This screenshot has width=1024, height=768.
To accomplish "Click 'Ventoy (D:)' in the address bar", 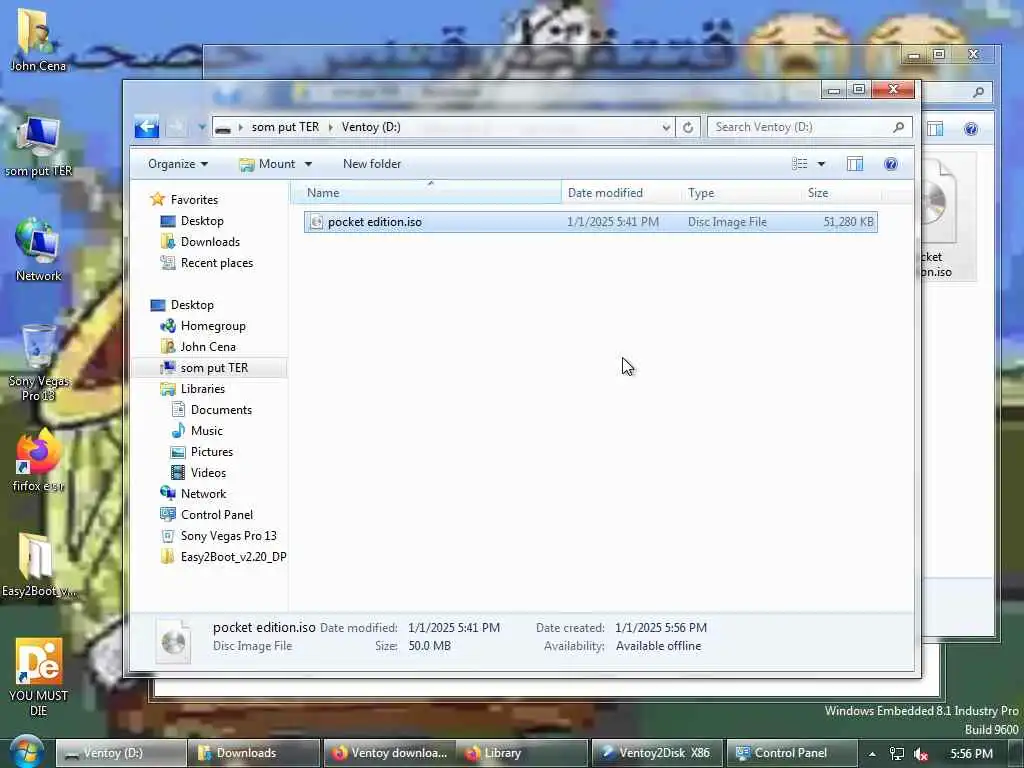I will [x=371, y=127].
